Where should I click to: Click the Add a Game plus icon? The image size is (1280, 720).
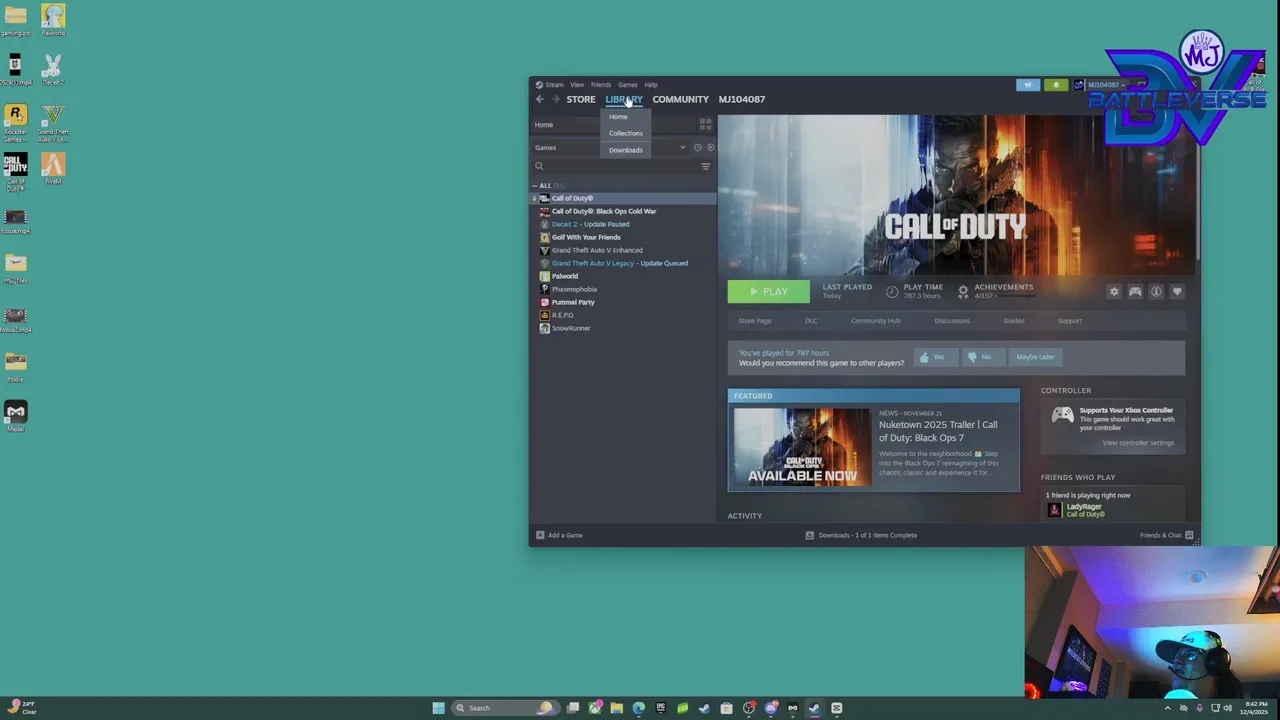[x=540, y=535]
